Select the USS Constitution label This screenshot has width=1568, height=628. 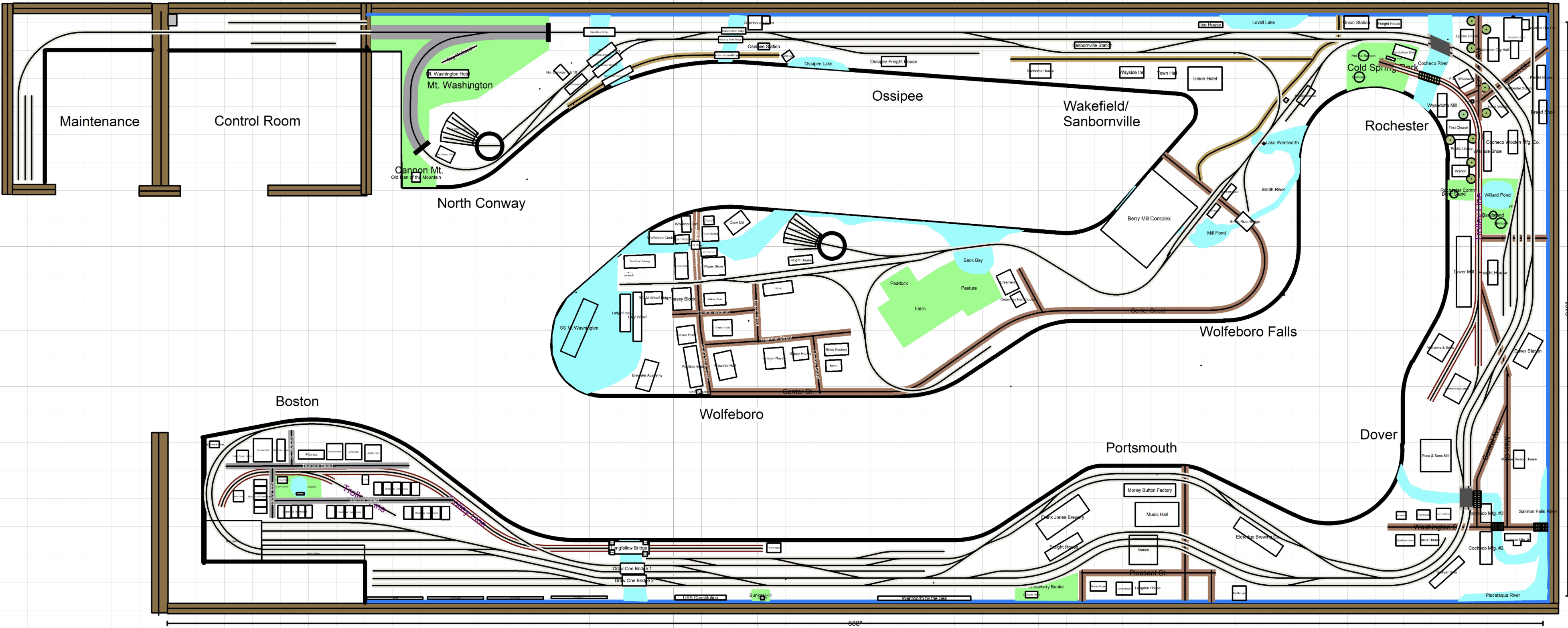point(700,598)
